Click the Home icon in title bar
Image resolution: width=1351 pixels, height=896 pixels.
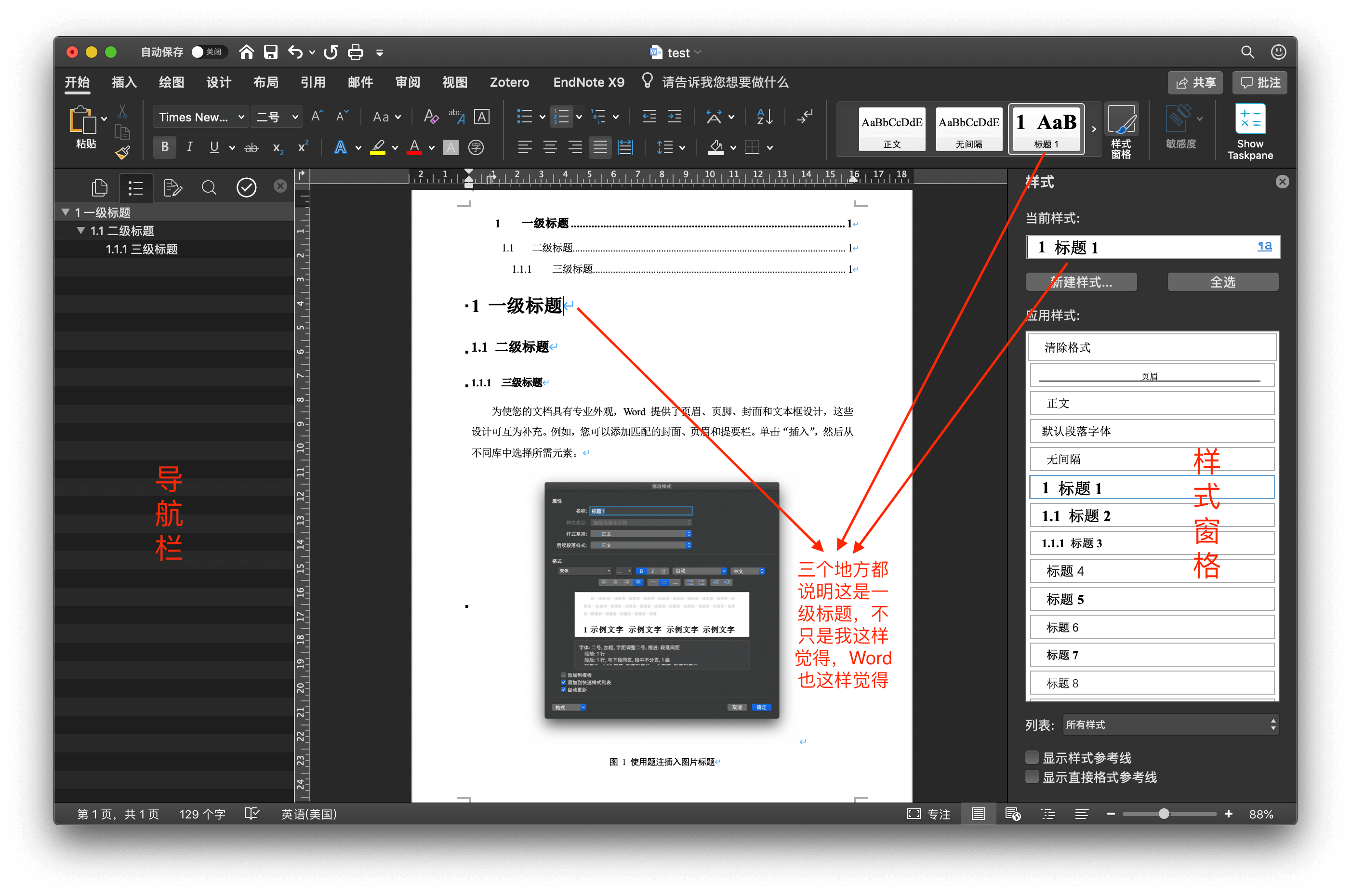click(246, 52)
